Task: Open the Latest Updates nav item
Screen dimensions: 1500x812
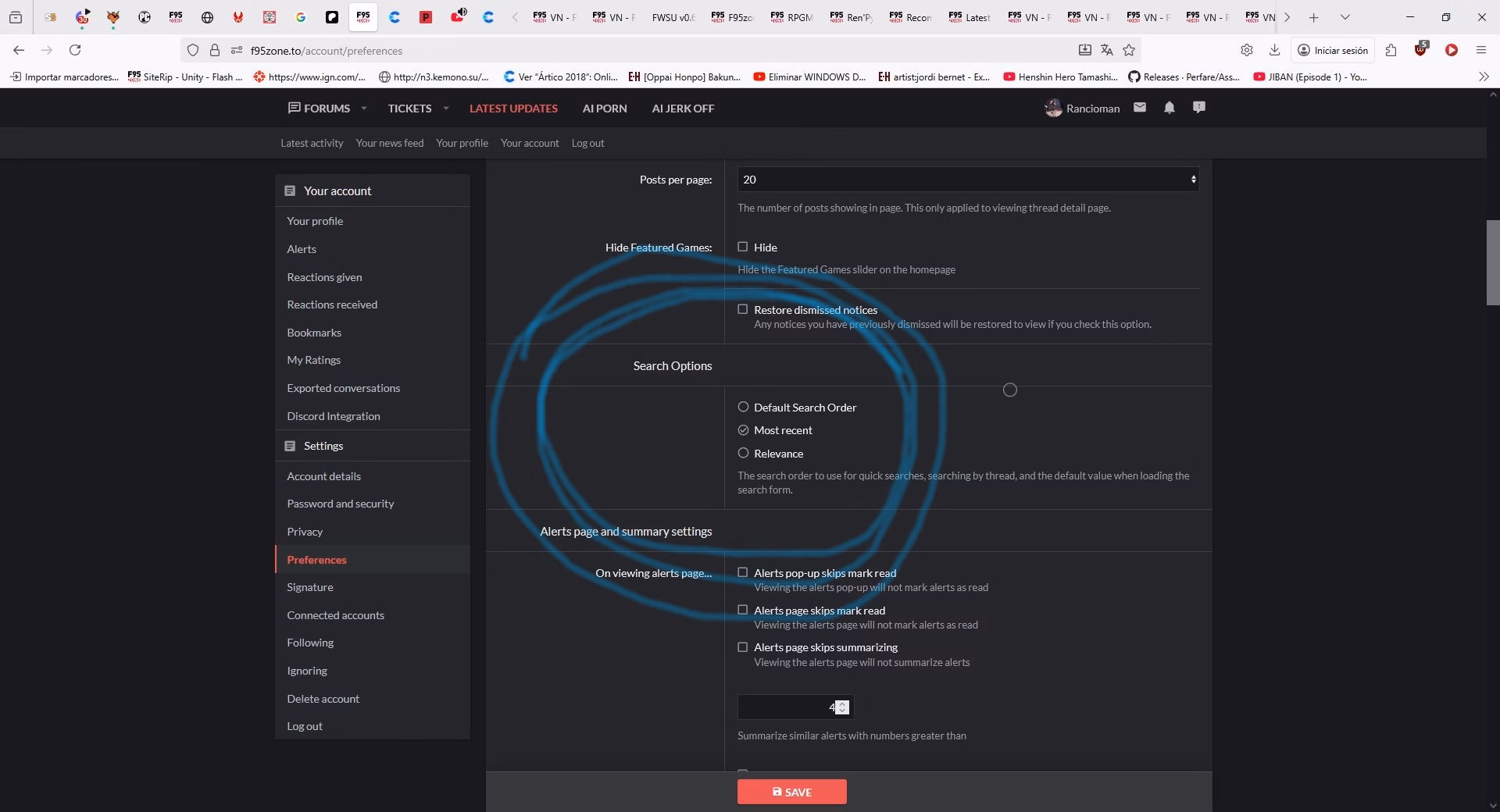Action: click(513, 109)
